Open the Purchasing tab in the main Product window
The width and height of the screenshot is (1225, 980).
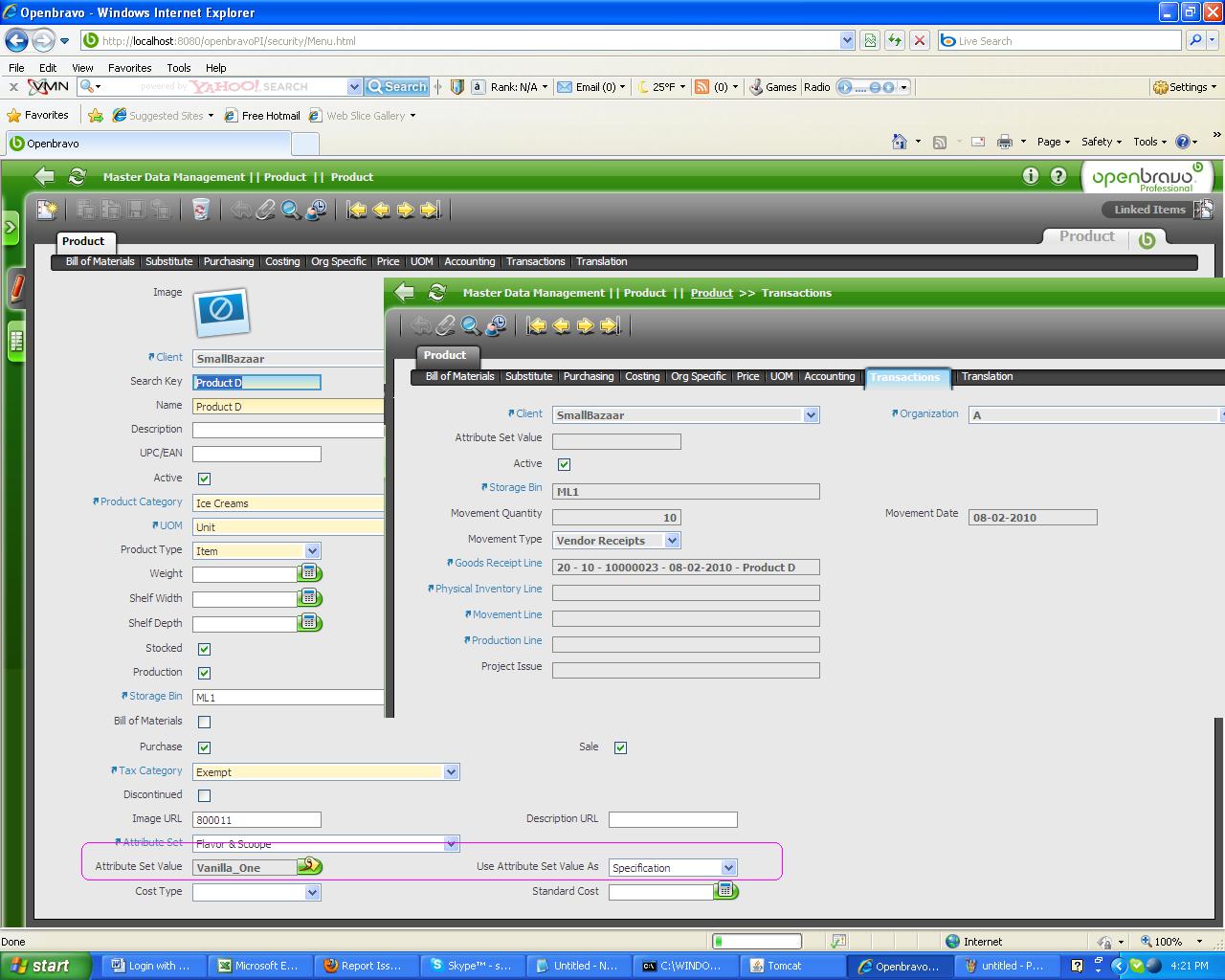pos(229,261)
